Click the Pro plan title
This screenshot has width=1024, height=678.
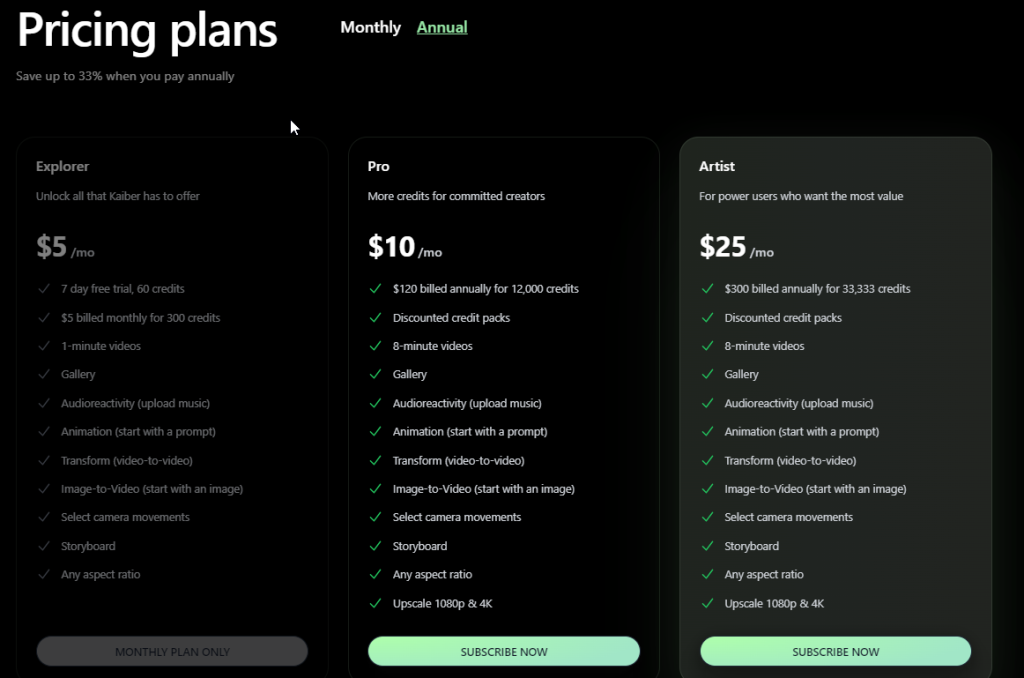tap(379, 166)
